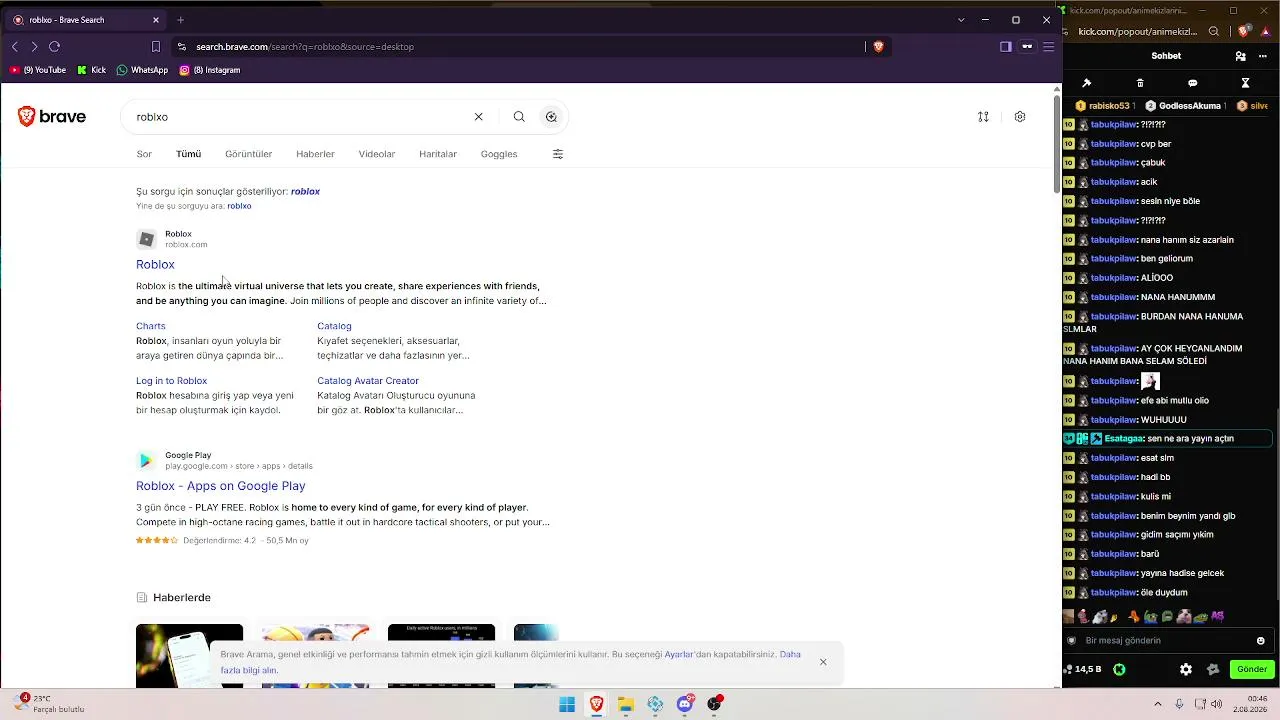This screenshot has height=720, width=1280.
Task: Show hidden system tray icons
Action: [x=1158, y=704]
